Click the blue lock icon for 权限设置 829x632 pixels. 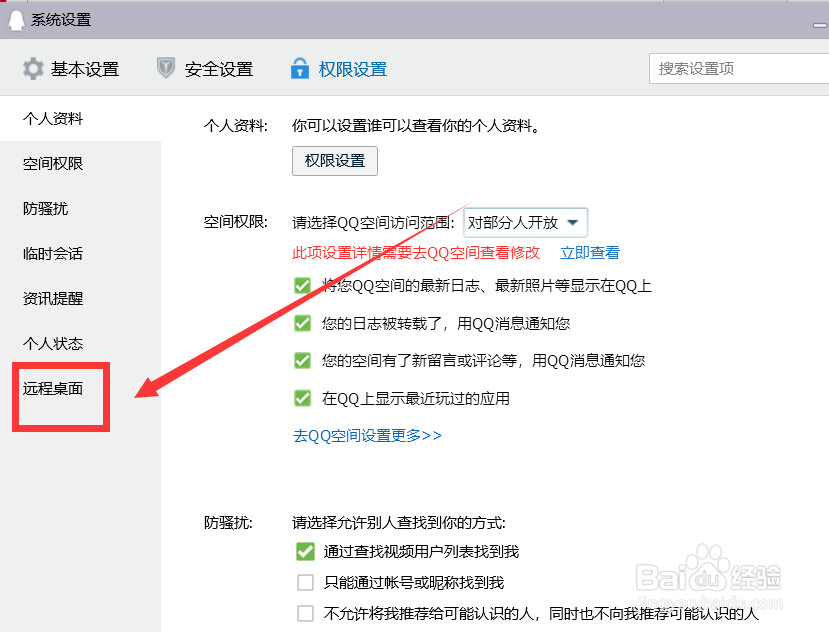coord(300,68)
